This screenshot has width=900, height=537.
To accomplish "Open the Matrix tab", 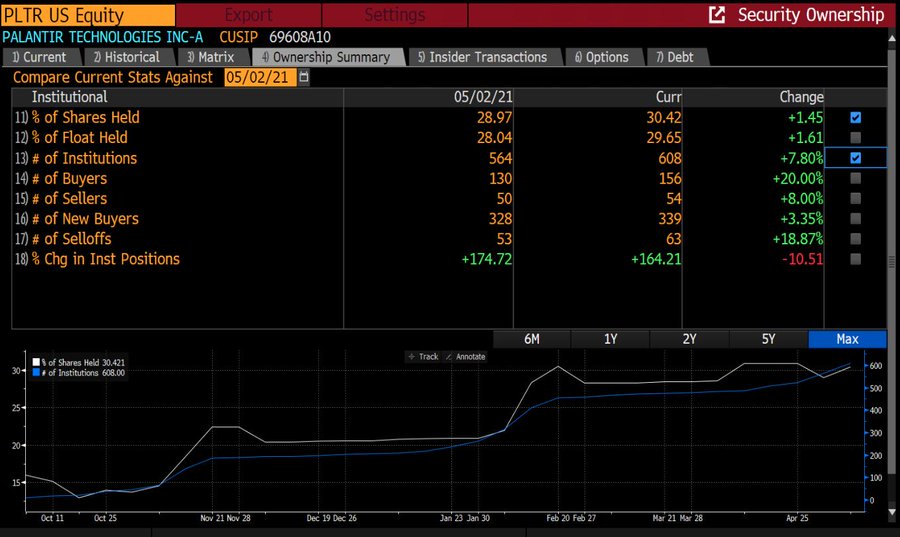I will point(212,57).
